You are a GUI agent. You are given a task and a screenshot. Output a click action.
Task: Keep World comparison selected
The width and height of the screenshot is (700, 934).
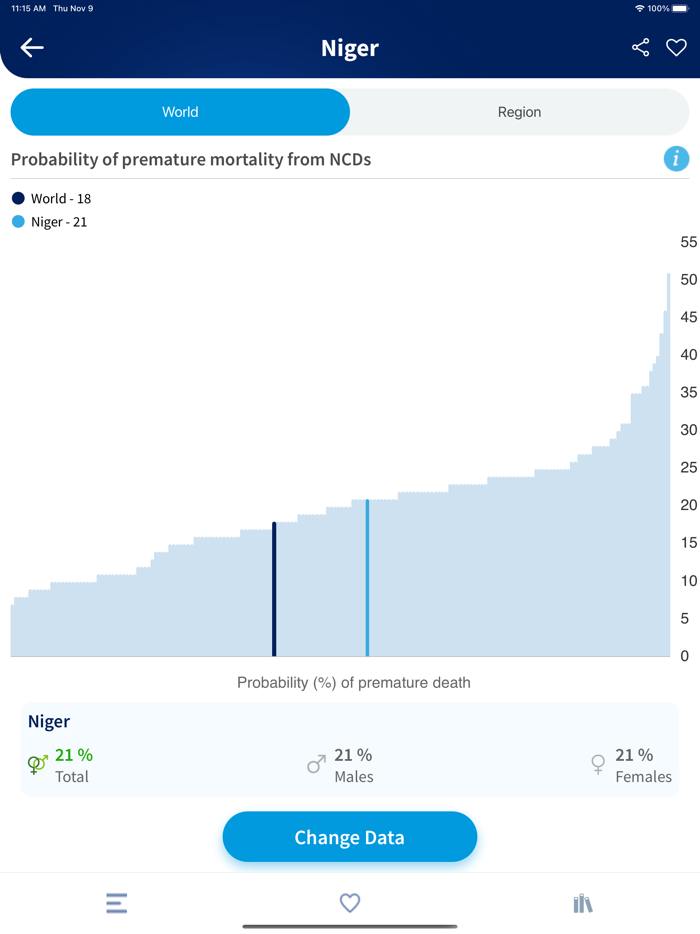180,112
